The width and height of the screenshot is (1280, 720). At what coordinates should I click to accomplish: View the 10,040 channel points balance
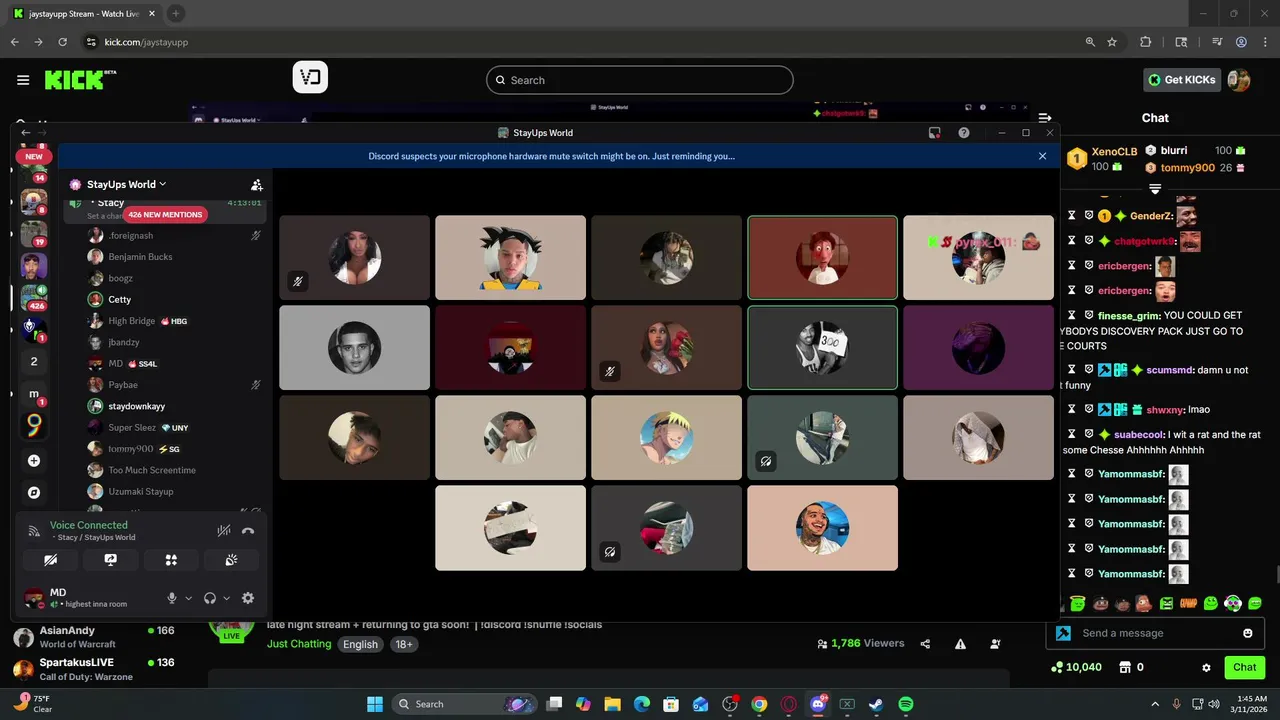pos(1076,667)
